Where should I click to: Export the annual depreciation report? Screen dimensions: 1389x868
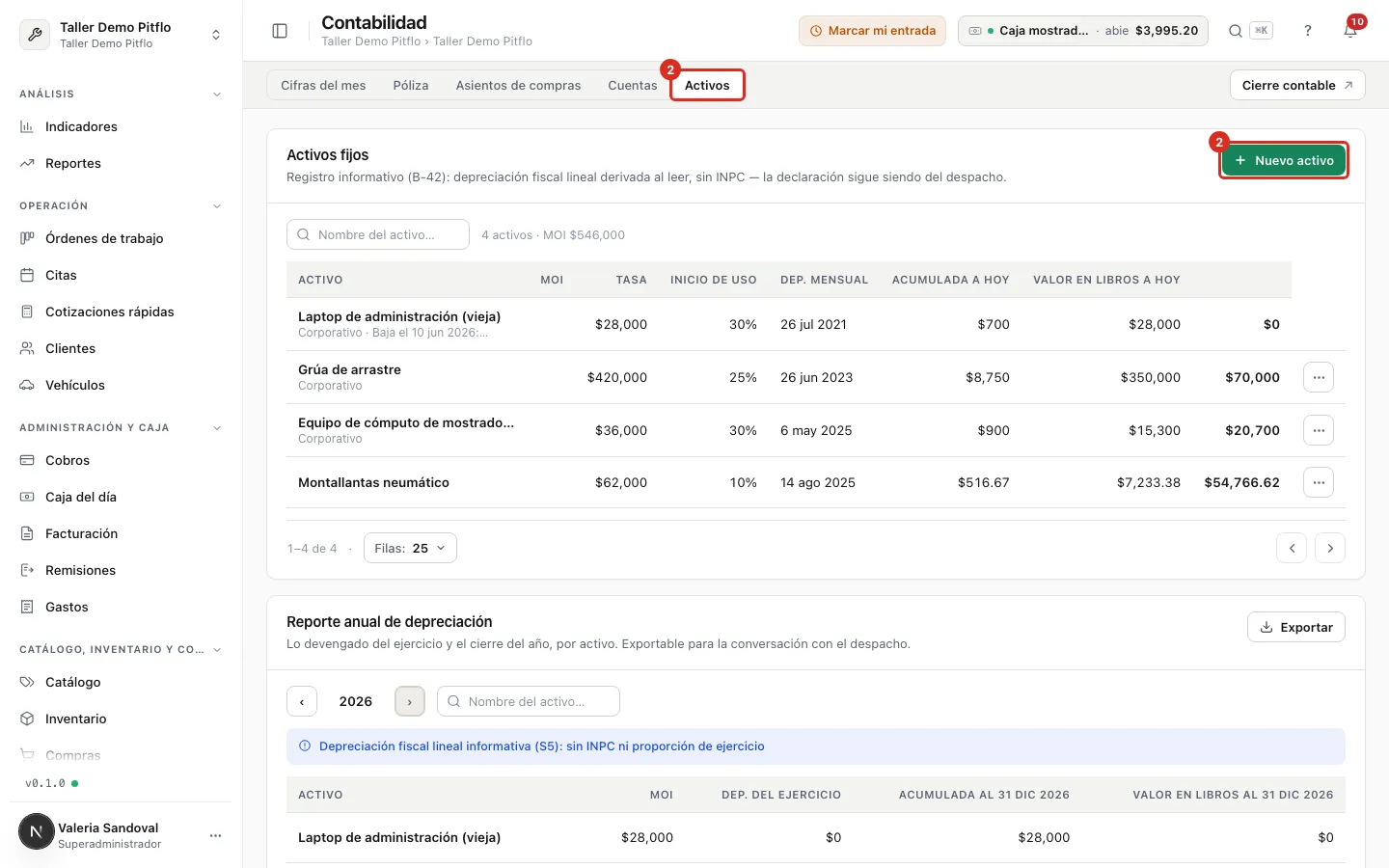pos(1296,627)
